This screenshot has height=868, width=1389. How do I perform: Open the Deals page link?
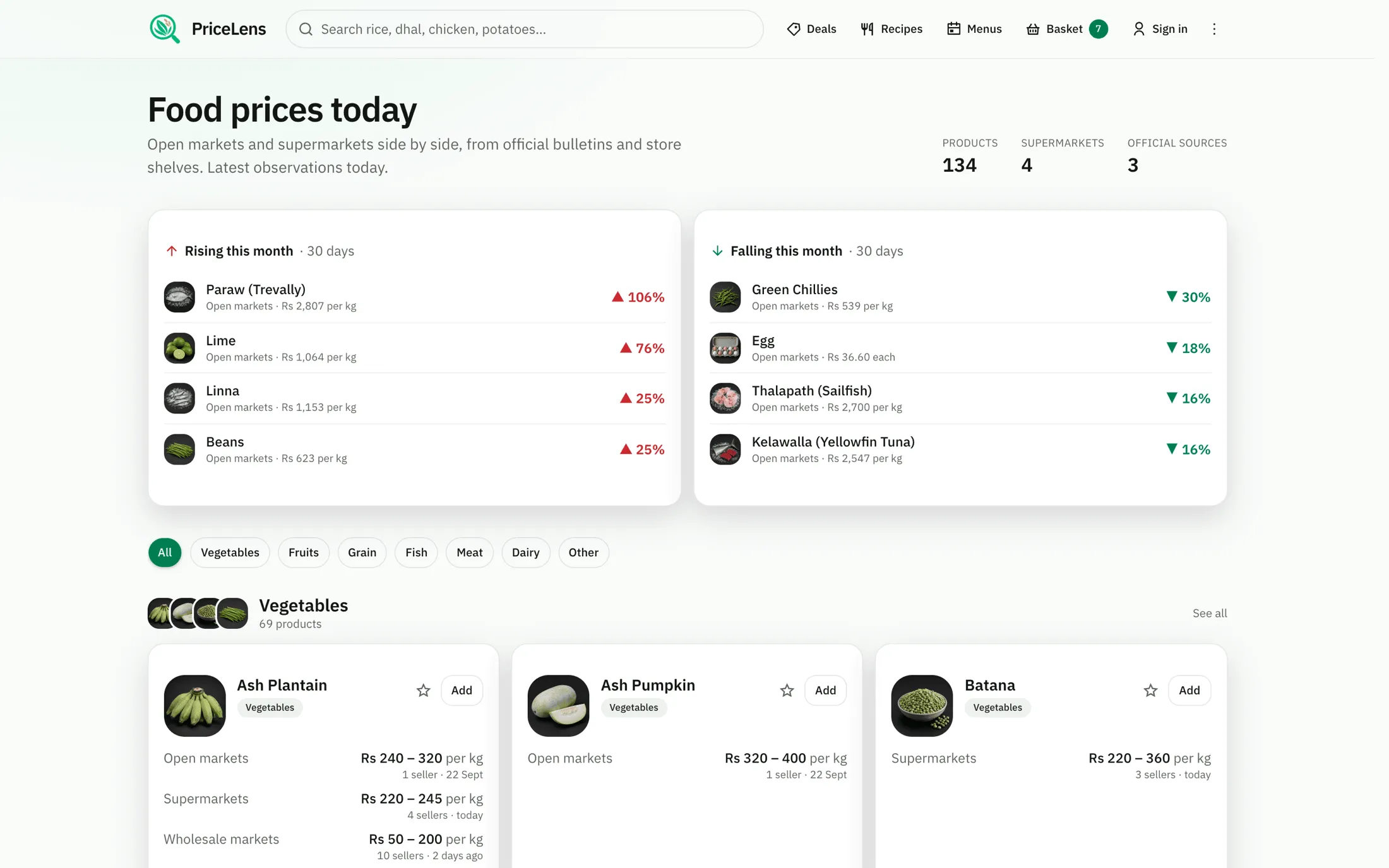(811, 29)
